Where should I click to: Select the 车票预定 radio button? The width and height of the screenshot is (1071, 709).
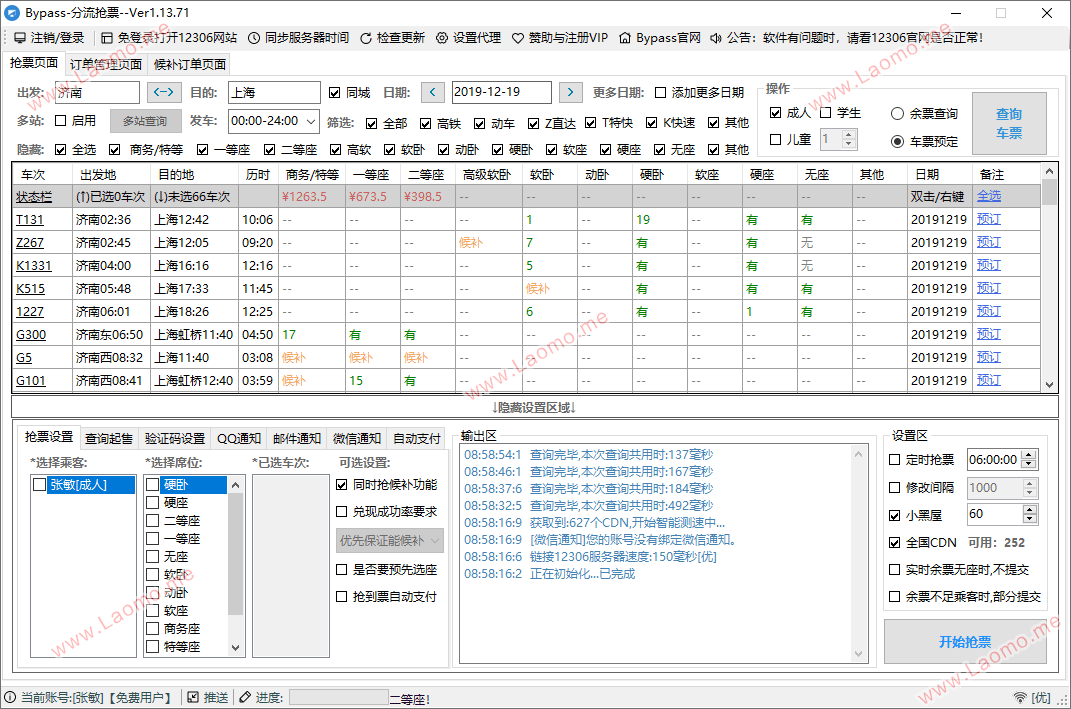[897, 141]
